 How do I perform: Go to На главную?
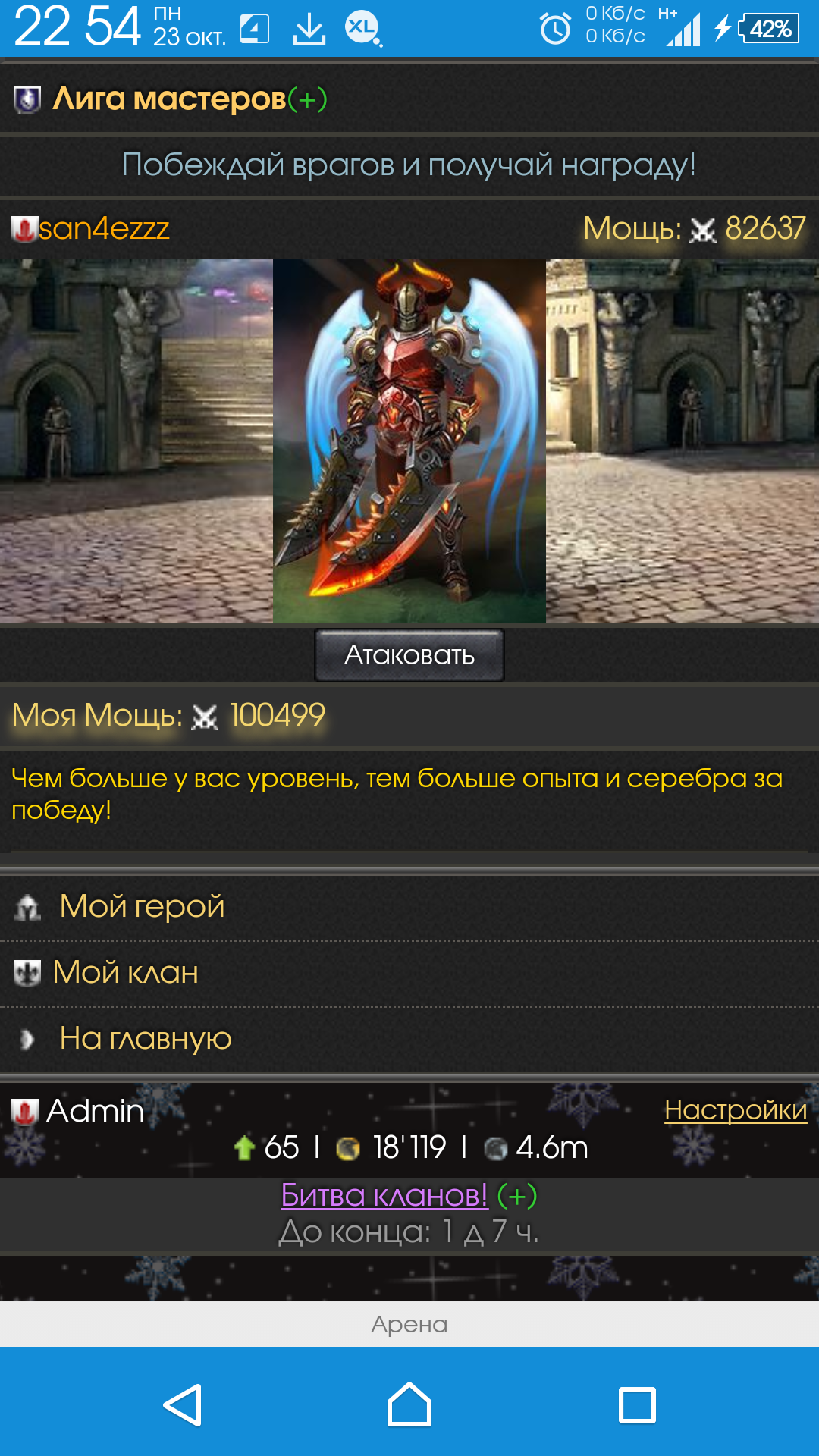(146, 1038)
